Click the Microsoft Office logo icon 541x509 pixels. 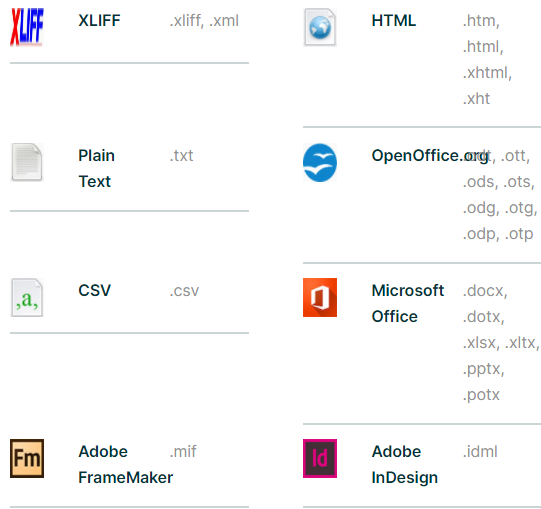(320, 297)
